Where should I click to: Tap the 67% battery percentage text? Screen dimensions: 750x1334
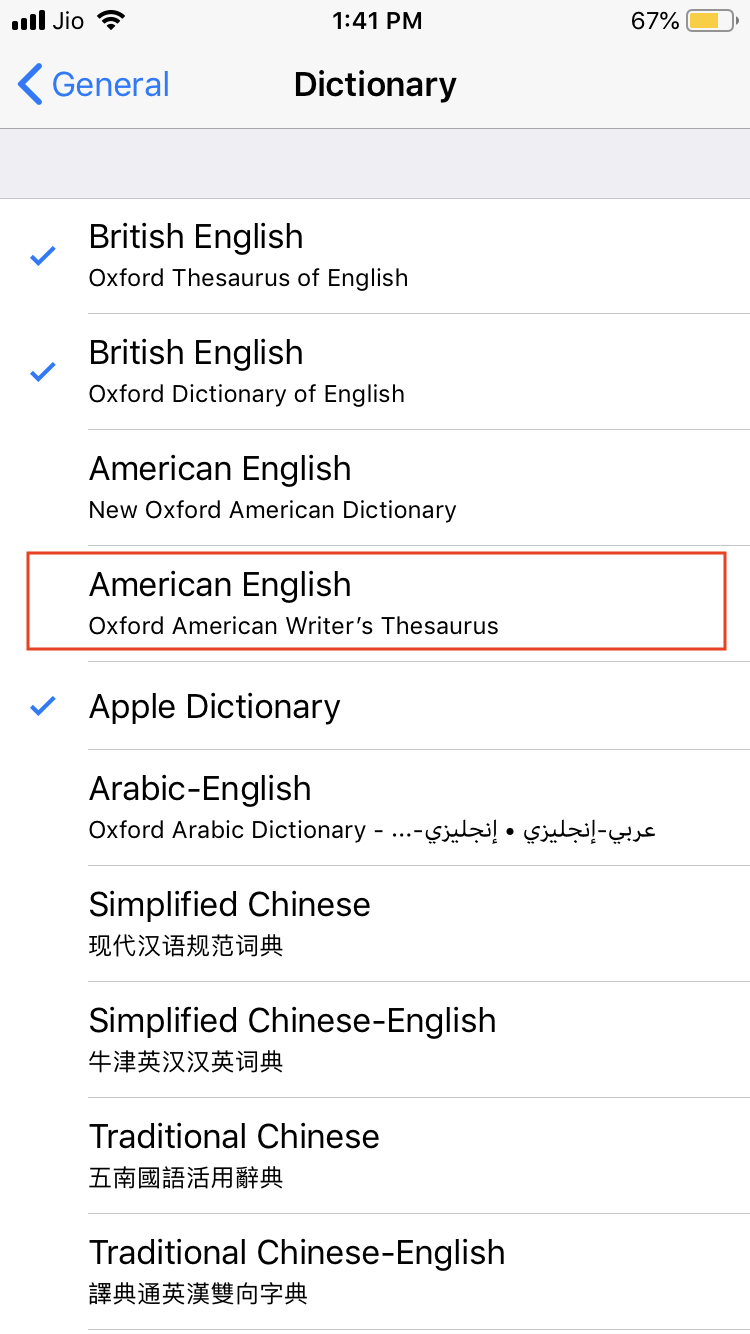[655, 21]
